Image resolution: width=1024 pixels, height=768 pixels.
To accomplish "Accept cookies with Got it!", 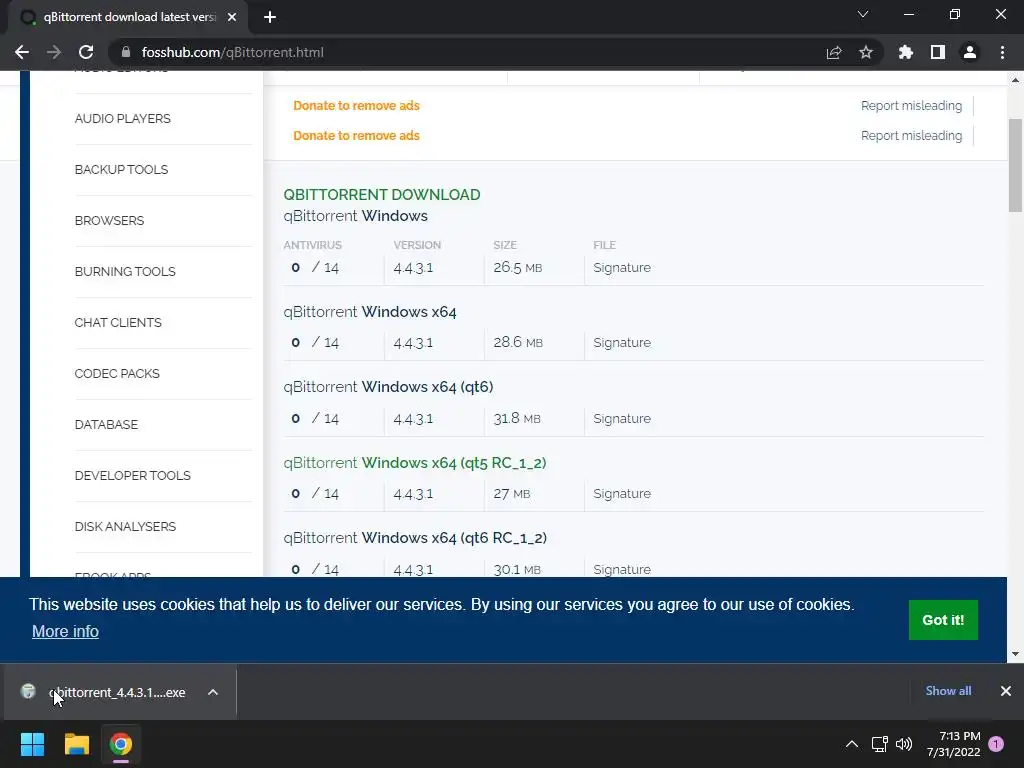I will 943,620.
